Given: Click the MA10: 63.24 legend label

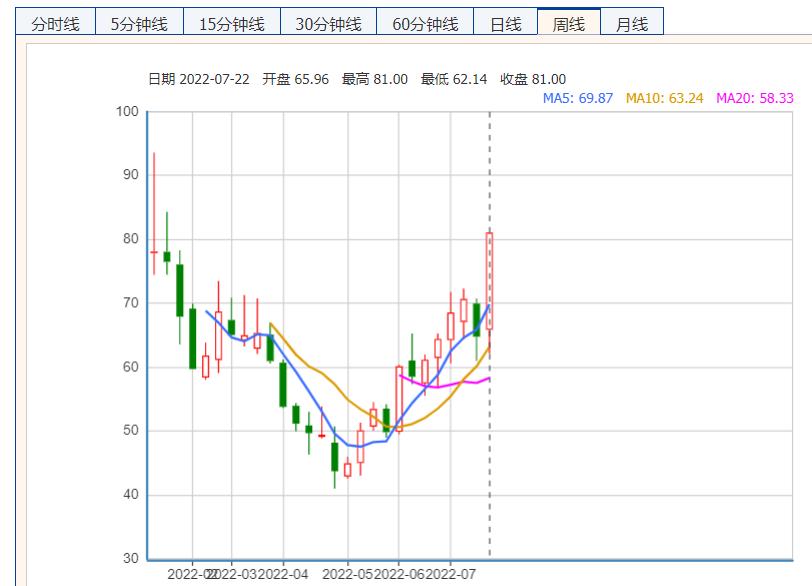Looking at the screenshot, I should click(665, 98).
